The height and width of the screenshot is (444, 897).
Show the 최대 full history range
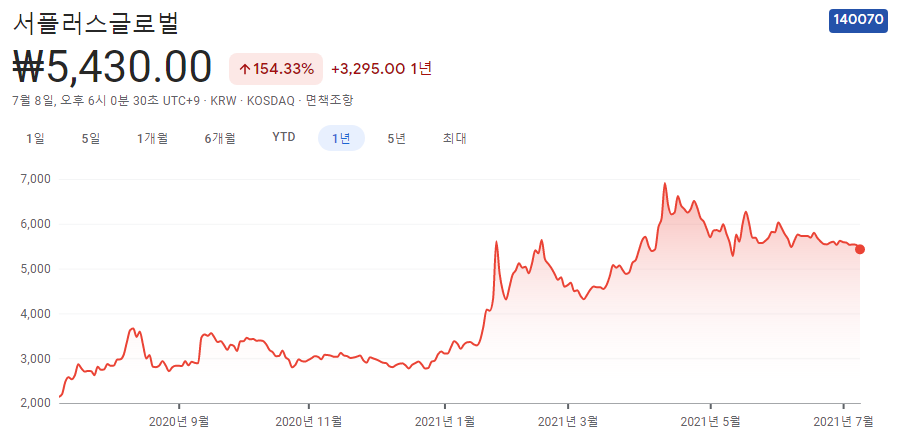(454, 138)
